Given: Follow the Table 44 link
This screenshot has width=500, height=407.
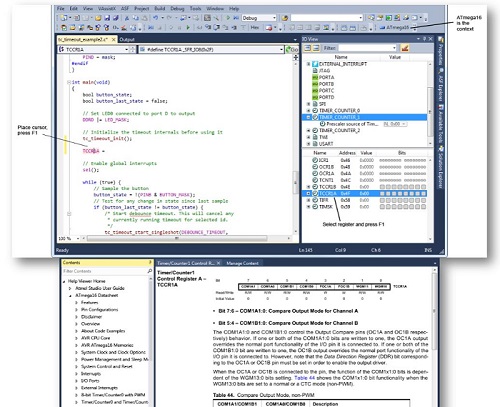Looking at the screenshot, I should [304, 378].
